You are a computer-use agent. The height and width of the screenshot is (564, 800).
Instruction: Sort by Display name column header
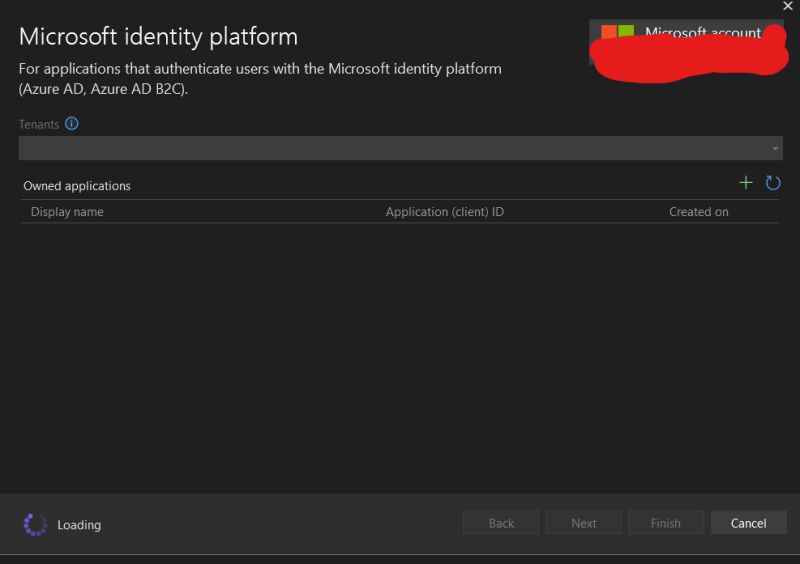click(67, 212)
